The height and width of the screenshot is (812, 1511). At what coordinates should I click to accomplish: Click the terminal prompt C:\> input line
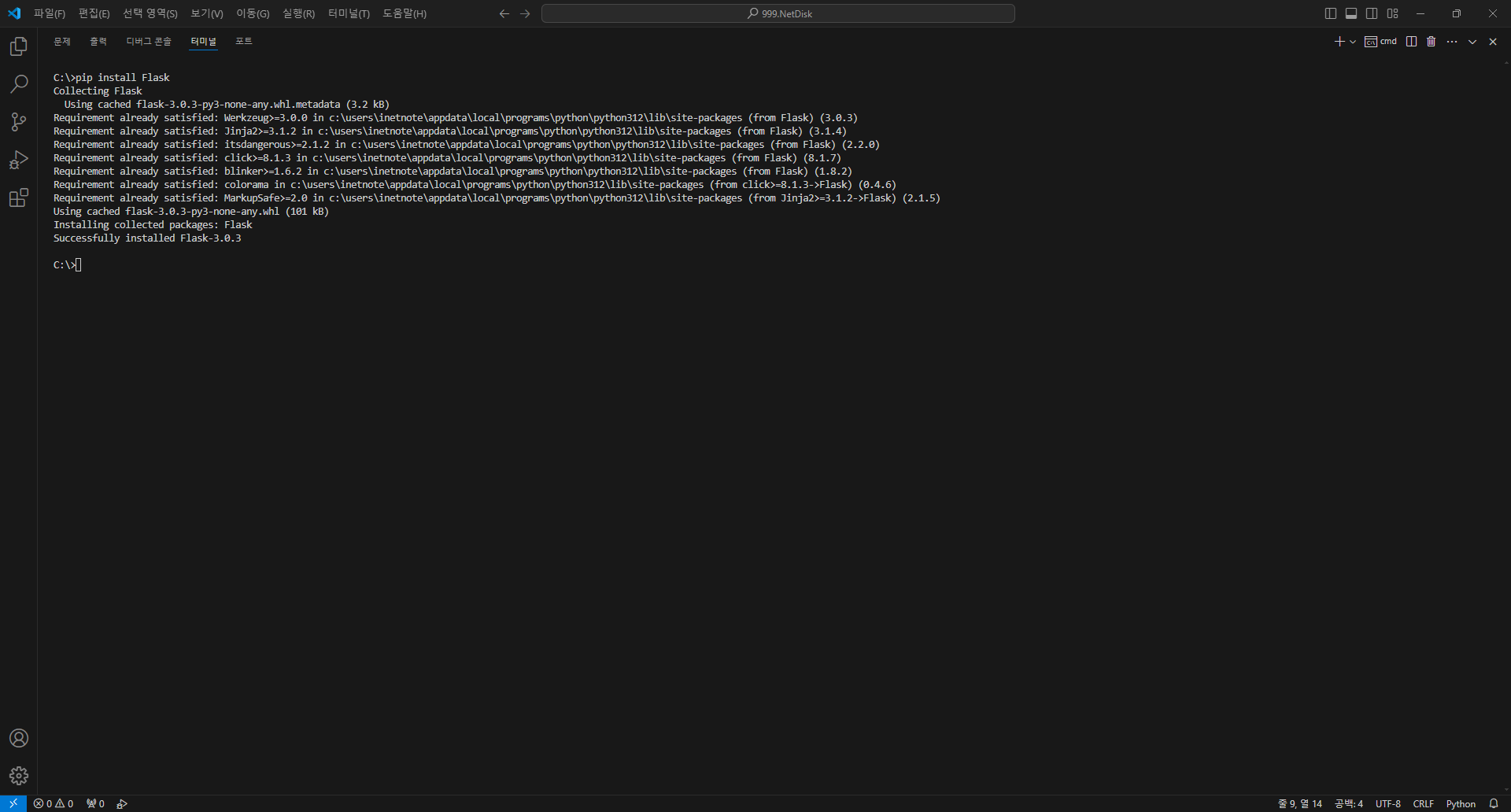(68, 265)
